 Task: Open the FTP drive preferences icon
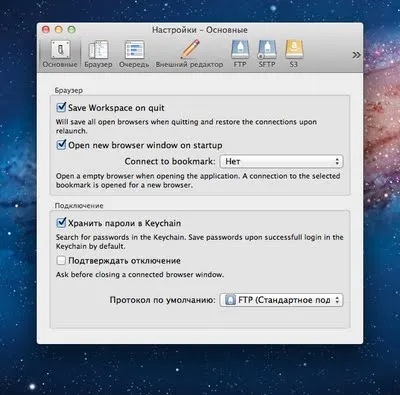(240, 50)
